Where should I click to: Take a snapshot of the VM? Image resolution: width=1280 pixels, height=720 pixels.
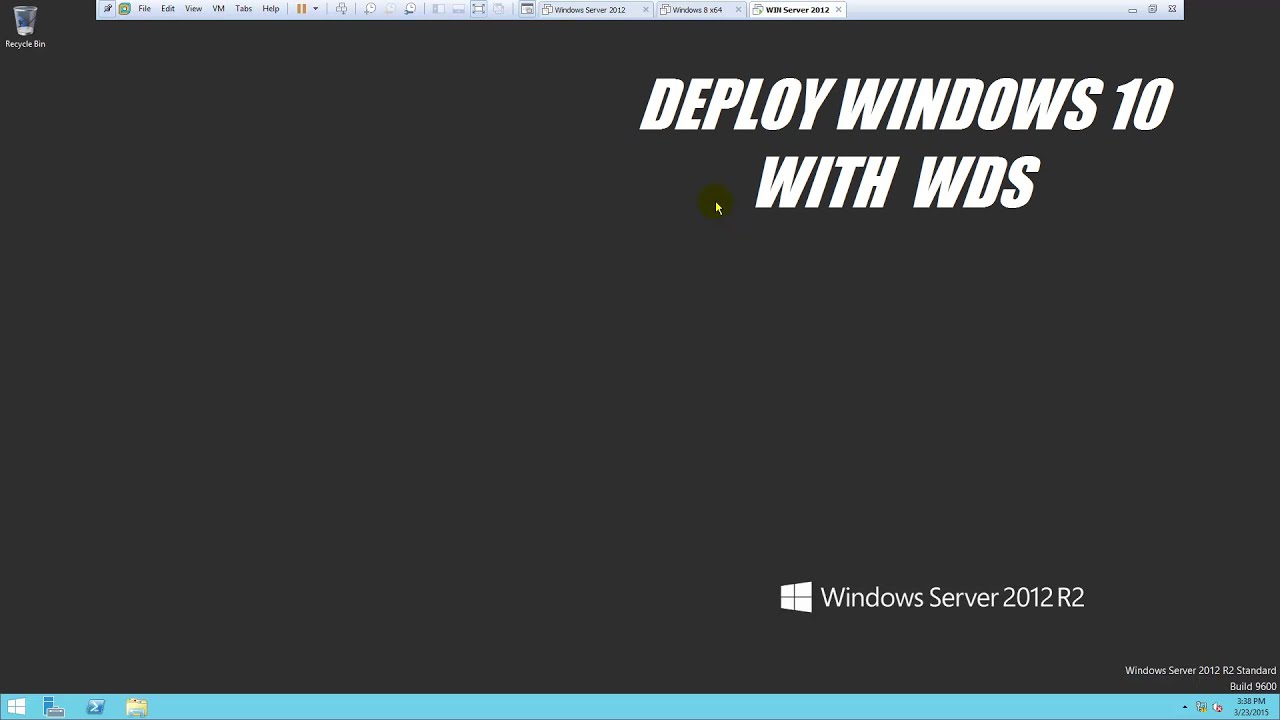pos(370,9)
